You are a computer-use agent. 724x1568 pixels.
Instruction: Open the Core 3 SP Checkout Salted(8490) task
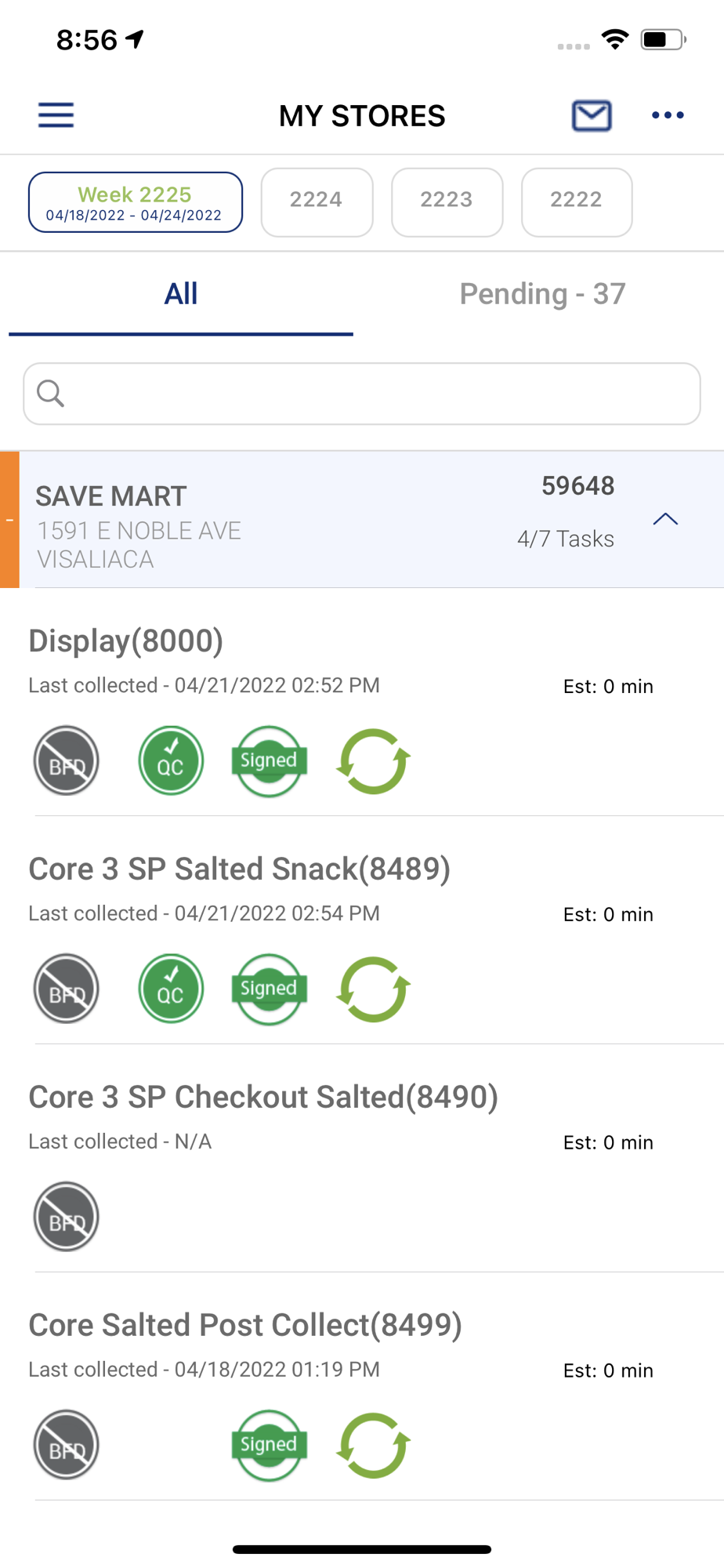click(x=263, y=1098)
